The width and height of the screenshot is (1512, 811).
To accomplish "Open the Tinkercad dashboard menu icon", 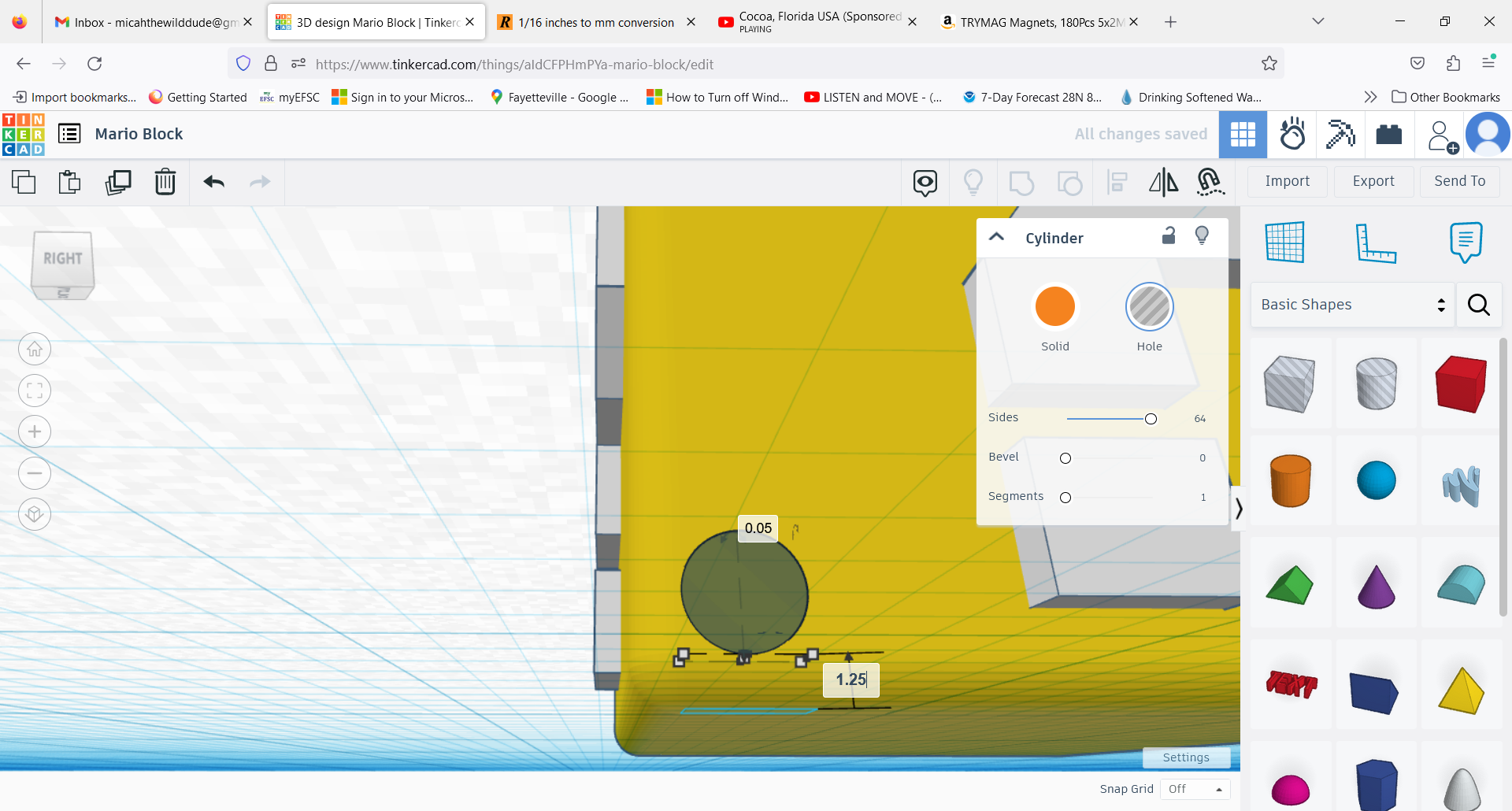I will 69,134.
